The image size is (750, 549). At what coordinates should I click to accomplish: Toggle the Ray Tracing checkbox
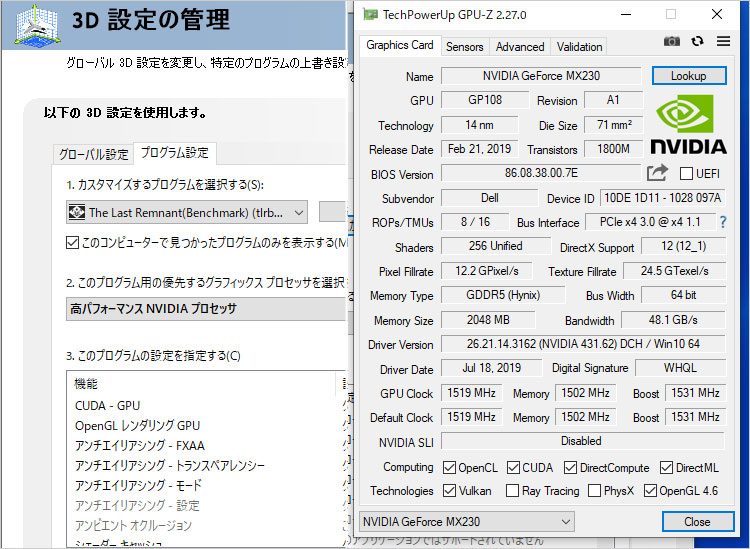512,490
